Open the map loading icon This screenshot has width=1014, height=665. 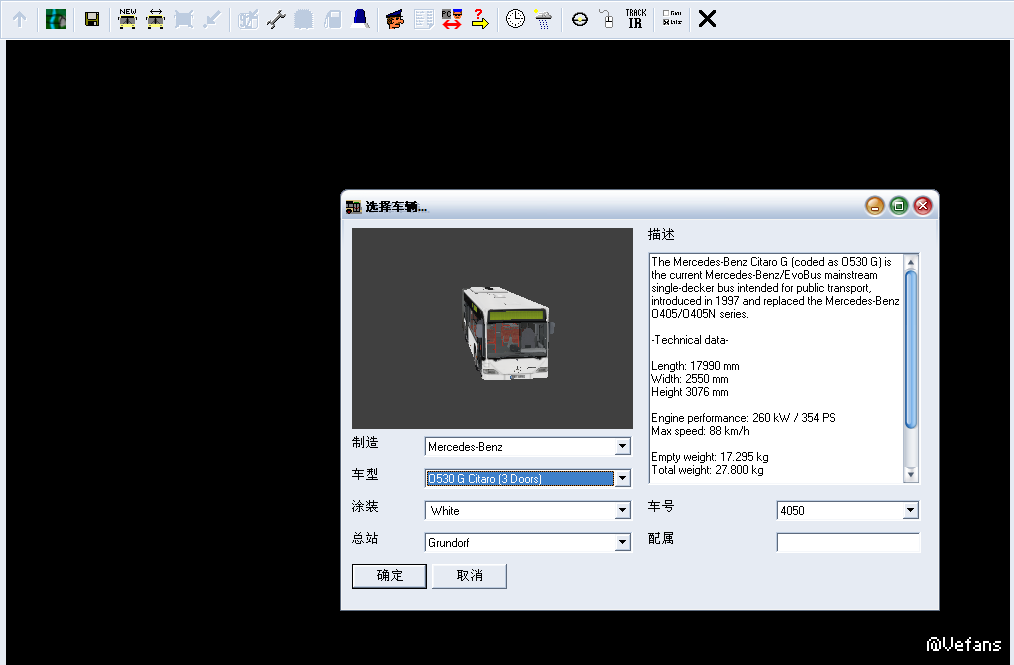(56, 19)
